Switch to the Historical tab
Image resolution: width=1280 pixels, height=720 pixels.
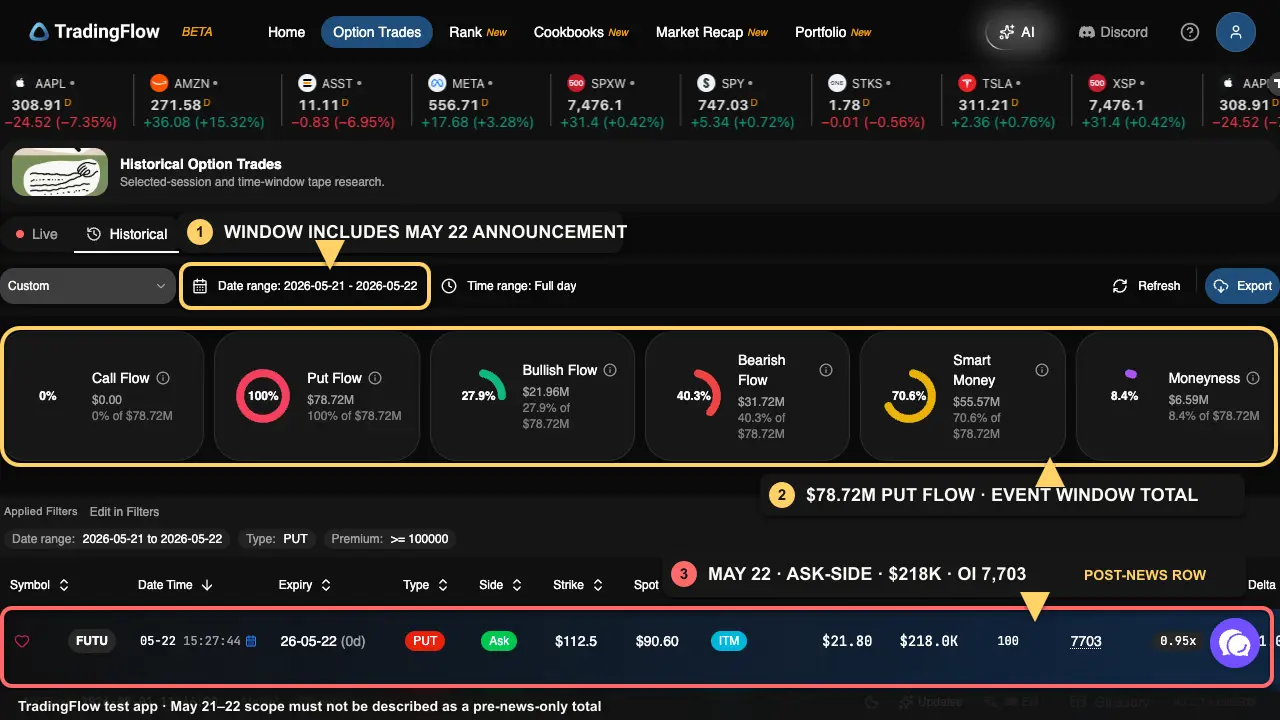click(x=127, y=234)
